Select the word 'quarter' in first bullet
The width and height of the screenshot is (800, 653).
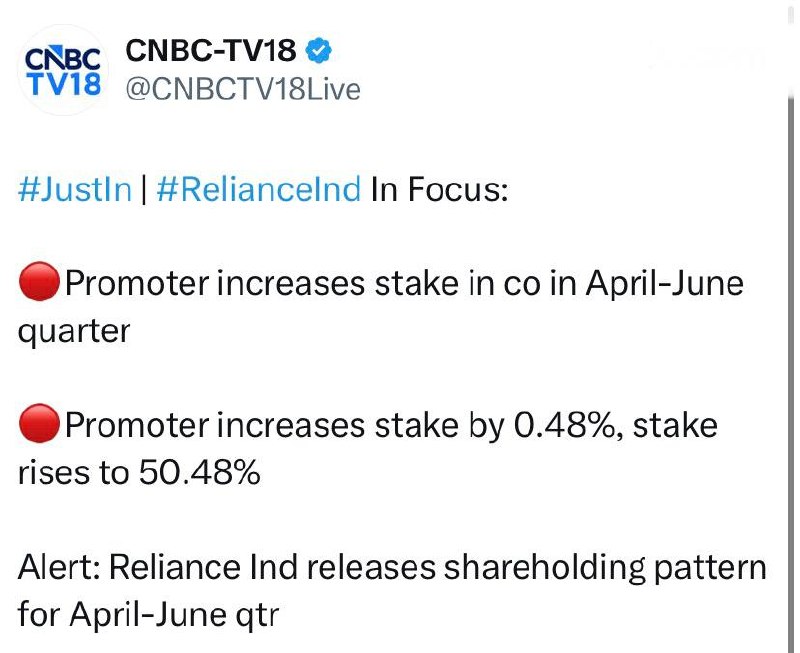(x=74, y=333)
